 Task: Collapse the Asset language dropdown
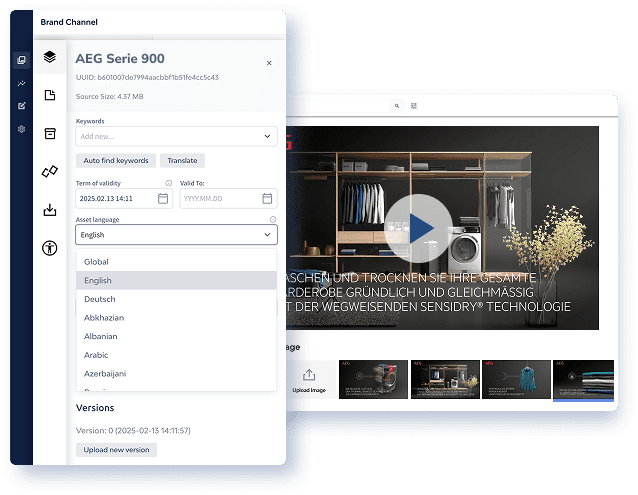coord(267,235)
